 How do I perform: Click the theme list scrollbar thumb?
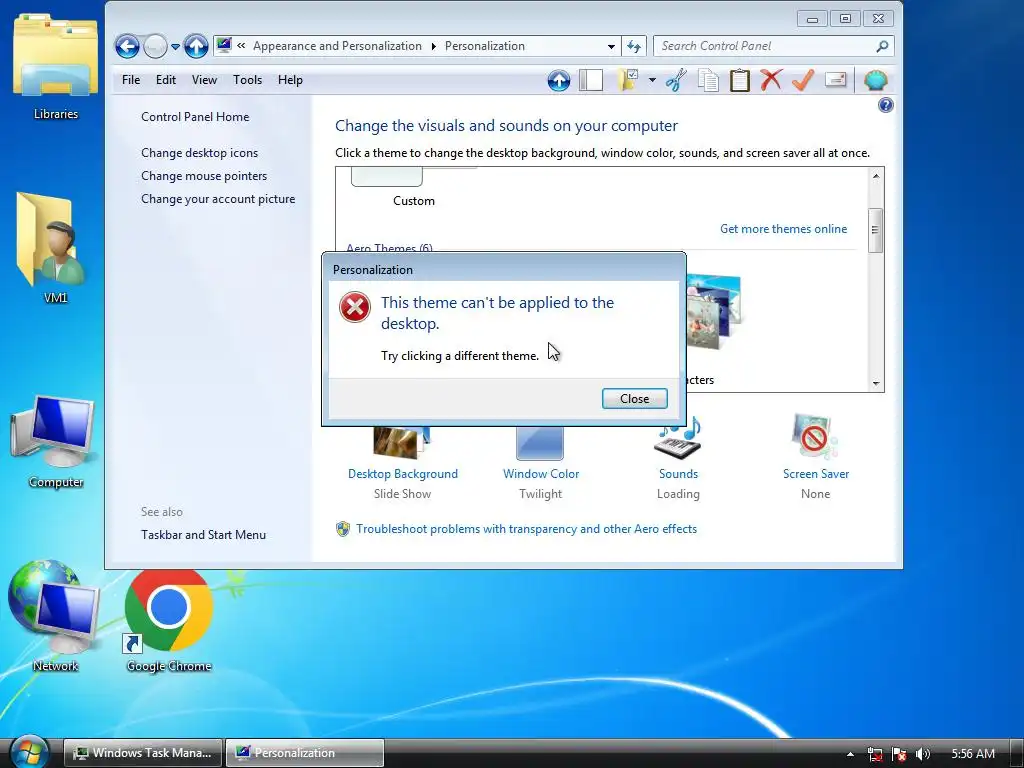876,230
